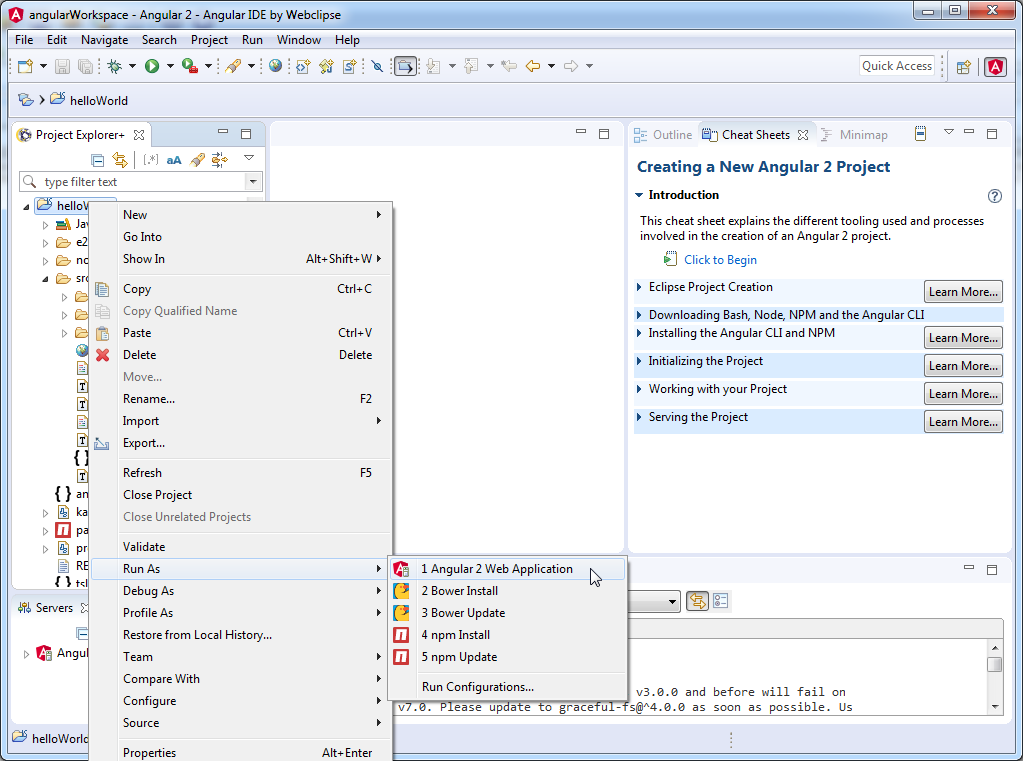Click the Quick Access search box

tap(897, 66)
